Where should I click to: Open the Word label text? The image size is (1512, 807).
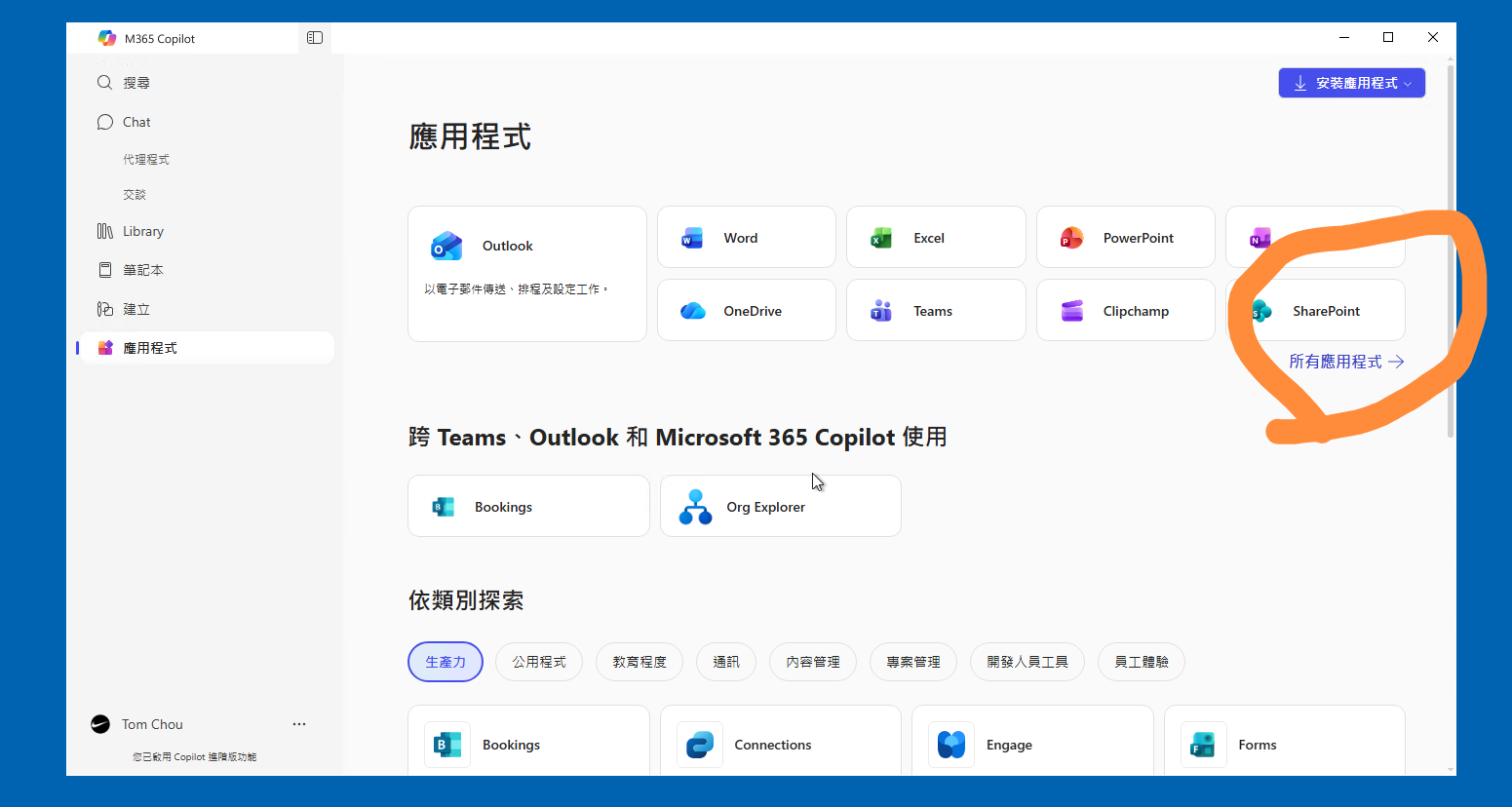(x=741, y=238)
